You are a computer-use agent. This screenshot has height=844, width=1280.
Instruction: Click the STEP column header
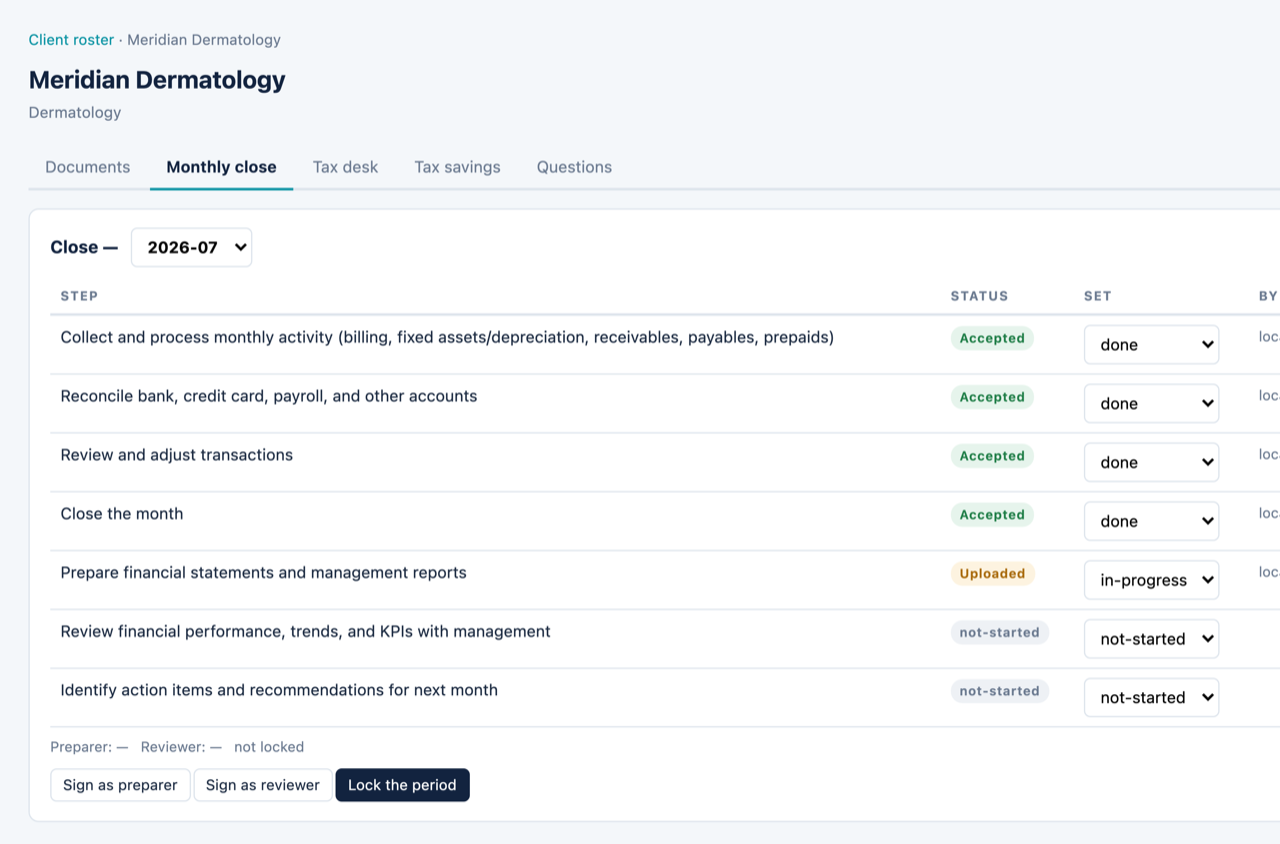coord(79,296)
